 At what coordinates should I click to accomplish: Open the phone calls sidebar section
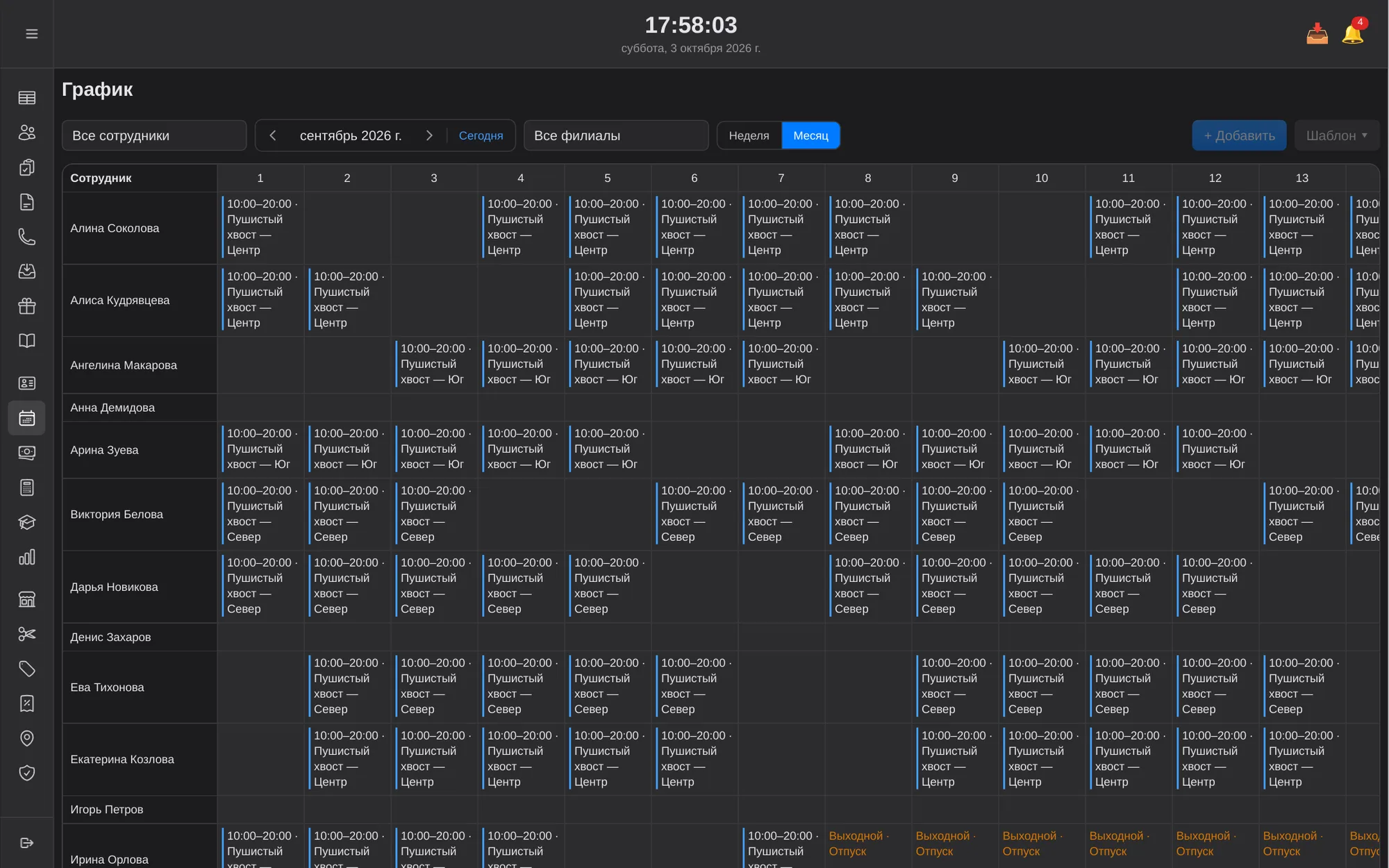27,237
